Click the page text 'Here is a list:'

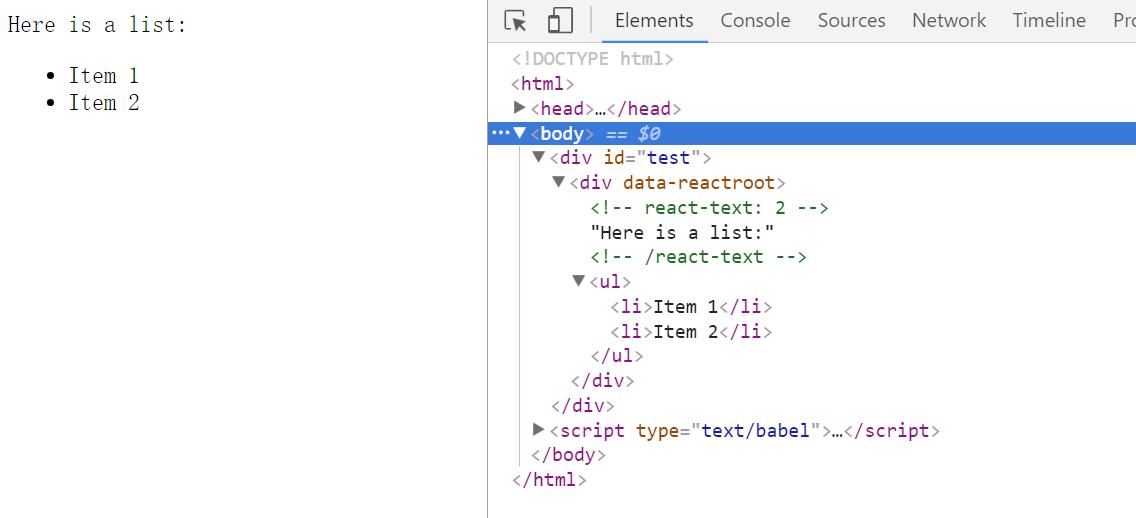click(x=97, y=25)
